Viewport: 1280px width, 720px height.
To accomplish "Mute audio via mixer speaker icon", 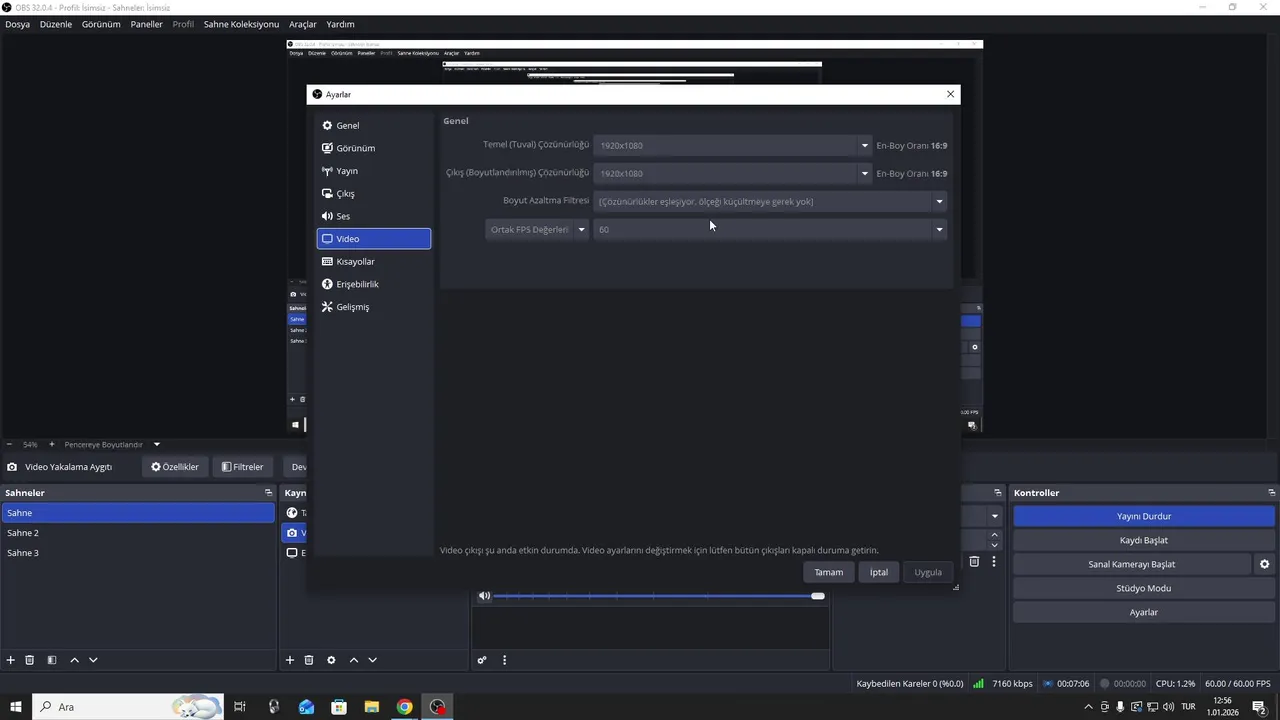I will [x=484, y=596].
